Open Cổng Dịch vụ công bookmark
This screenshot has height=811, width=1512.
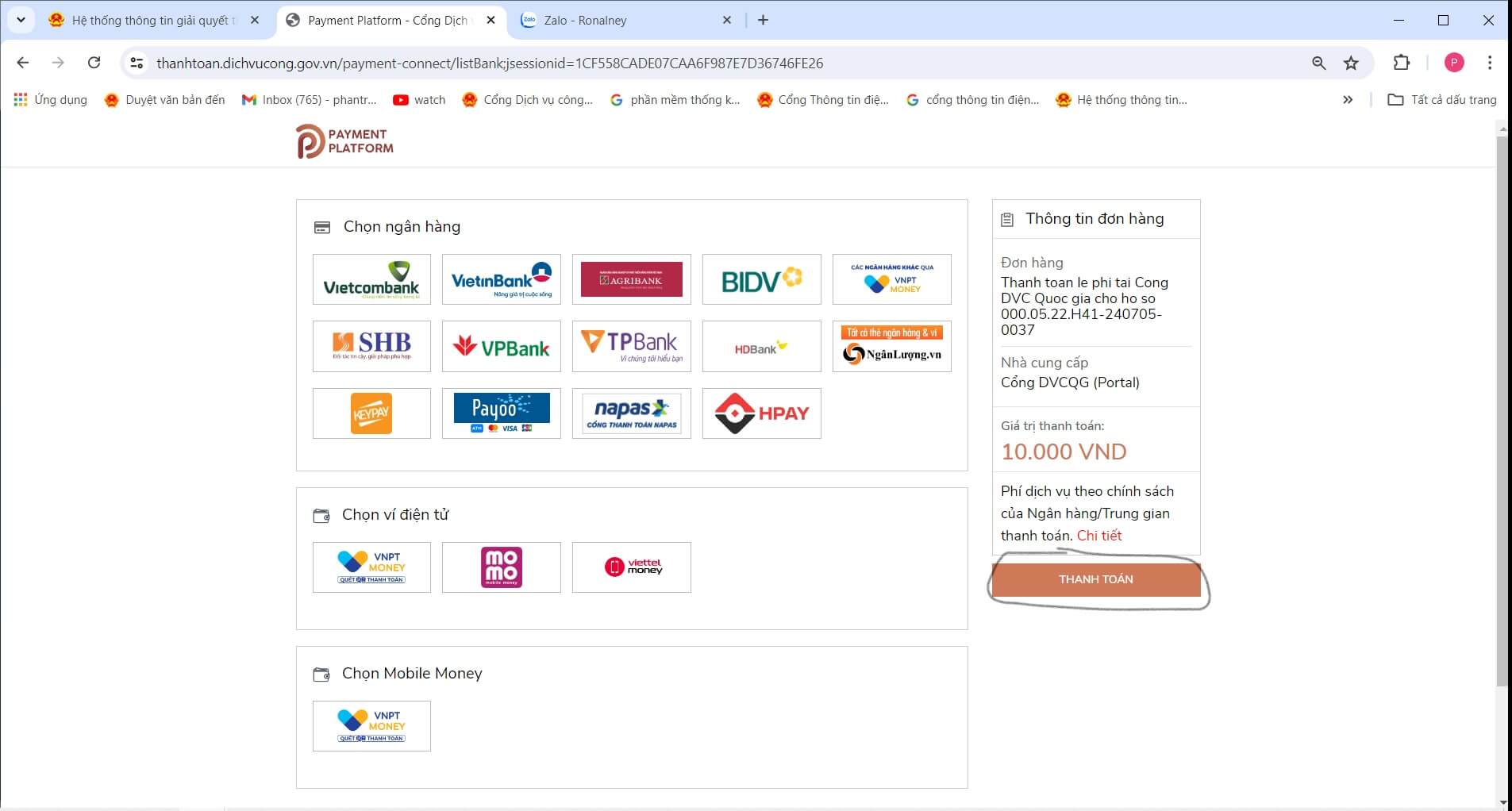pyautogui.click(x=528, y=100)
